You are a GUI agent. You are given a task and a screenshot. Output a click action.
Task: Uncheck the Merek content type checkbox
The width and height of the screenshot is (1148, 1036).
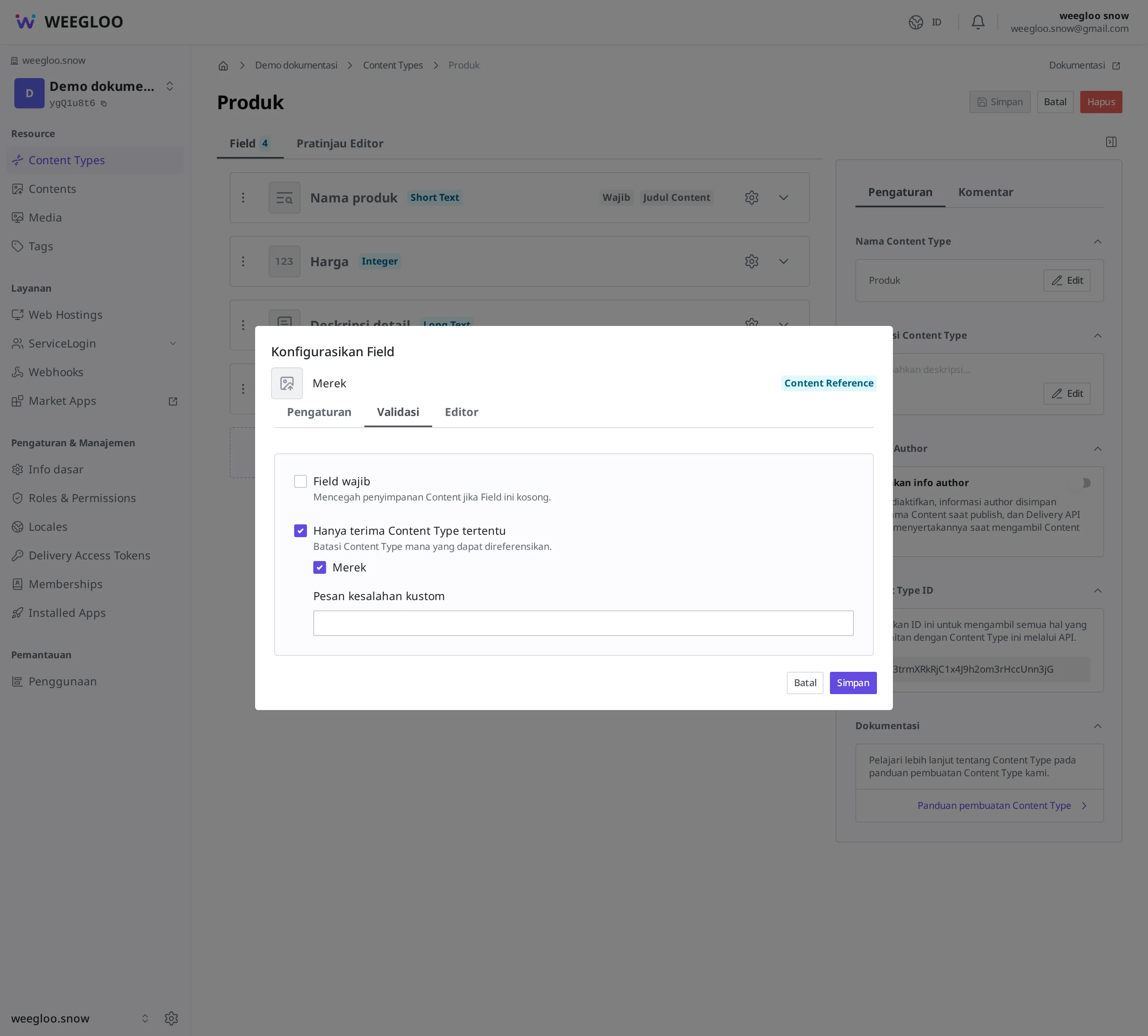coord(319,567)
